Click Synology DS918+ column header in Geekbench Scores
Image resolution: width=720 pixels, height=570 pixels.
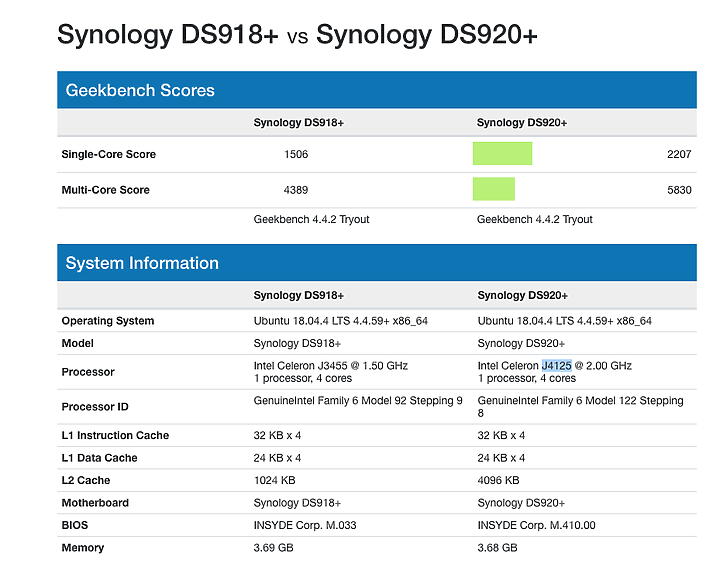pyautogui.click(x=298, y=123)
